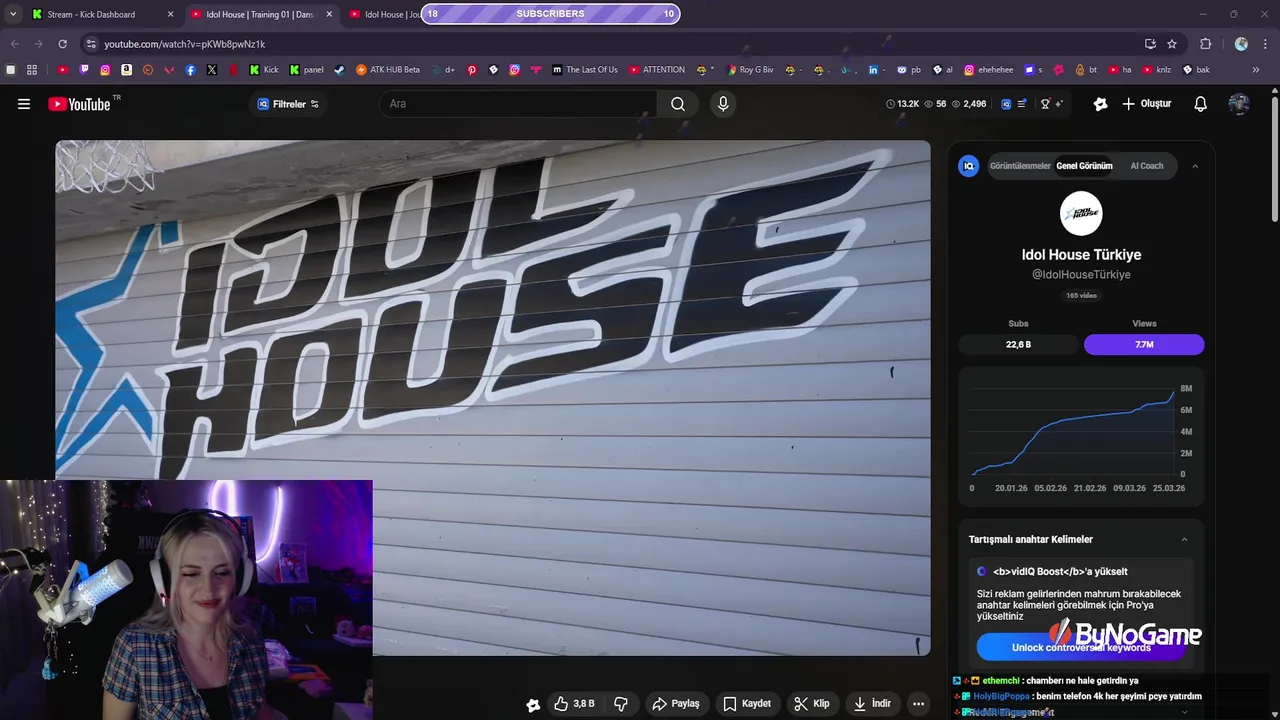
Task: Click the vidIQ badge icon beside the like button
Action: (533, 704)
